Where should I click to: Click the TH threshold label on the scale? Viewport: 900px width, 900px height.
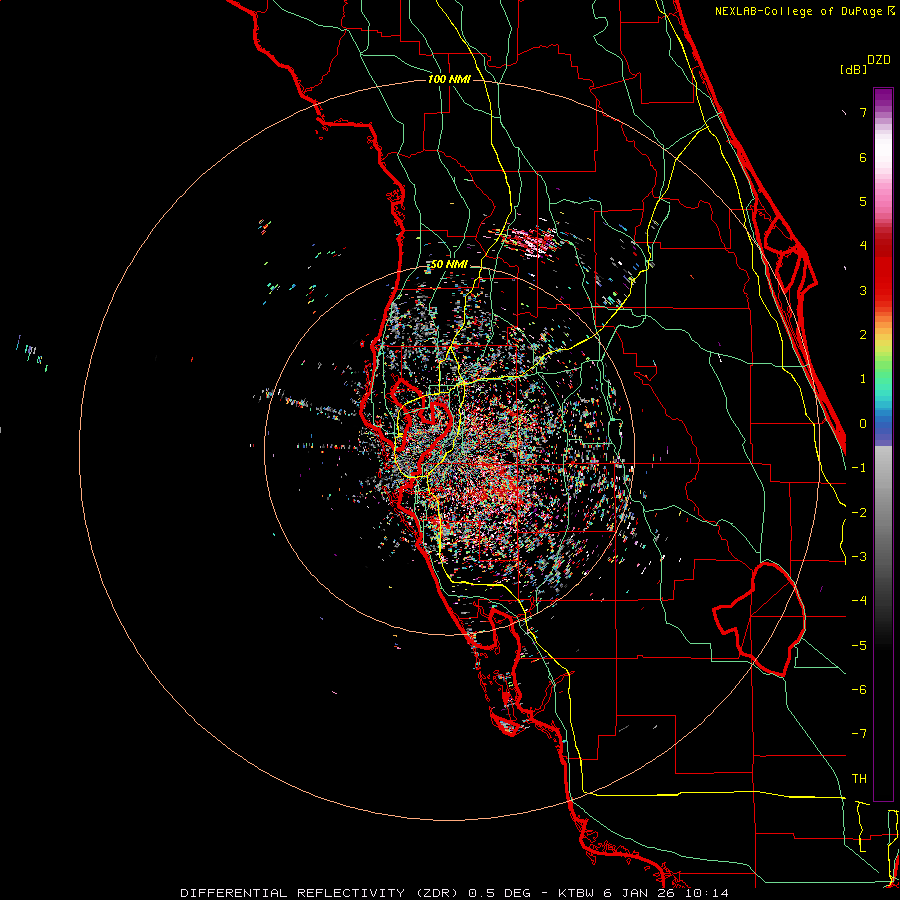click(x=859, y=779)
